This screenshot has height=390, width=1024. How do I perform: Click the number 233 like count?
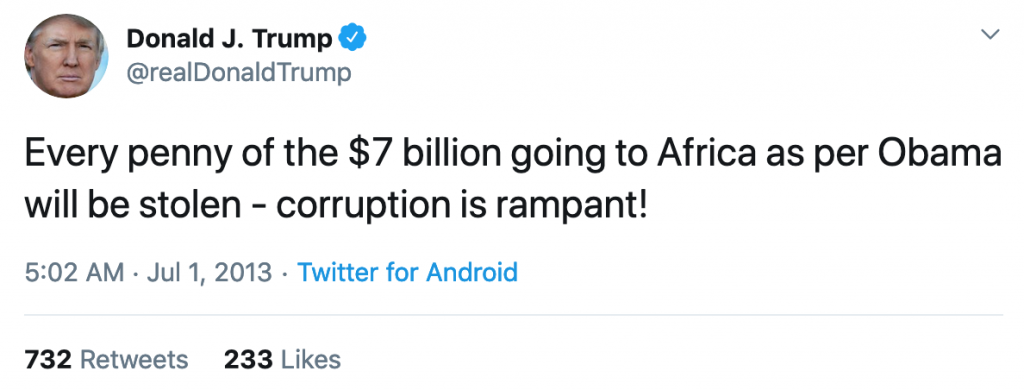pos(248,360)
